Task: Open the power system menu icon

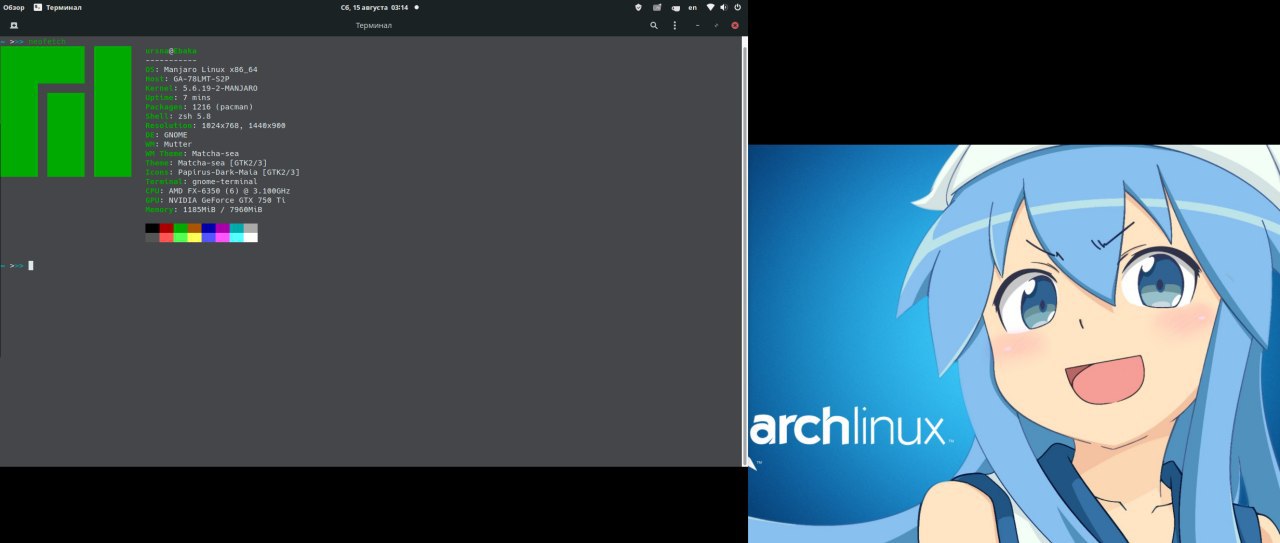Action: tap(737, 7)
